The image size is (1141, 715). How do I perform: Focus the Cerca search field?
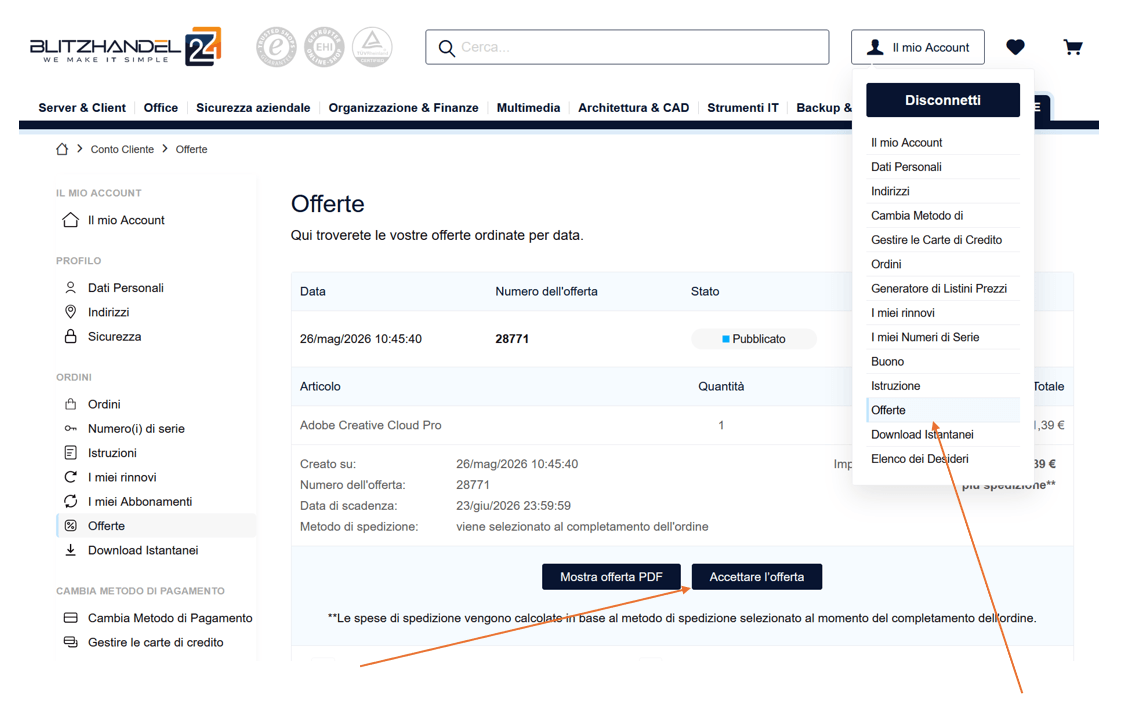click(x=627, y=47)
